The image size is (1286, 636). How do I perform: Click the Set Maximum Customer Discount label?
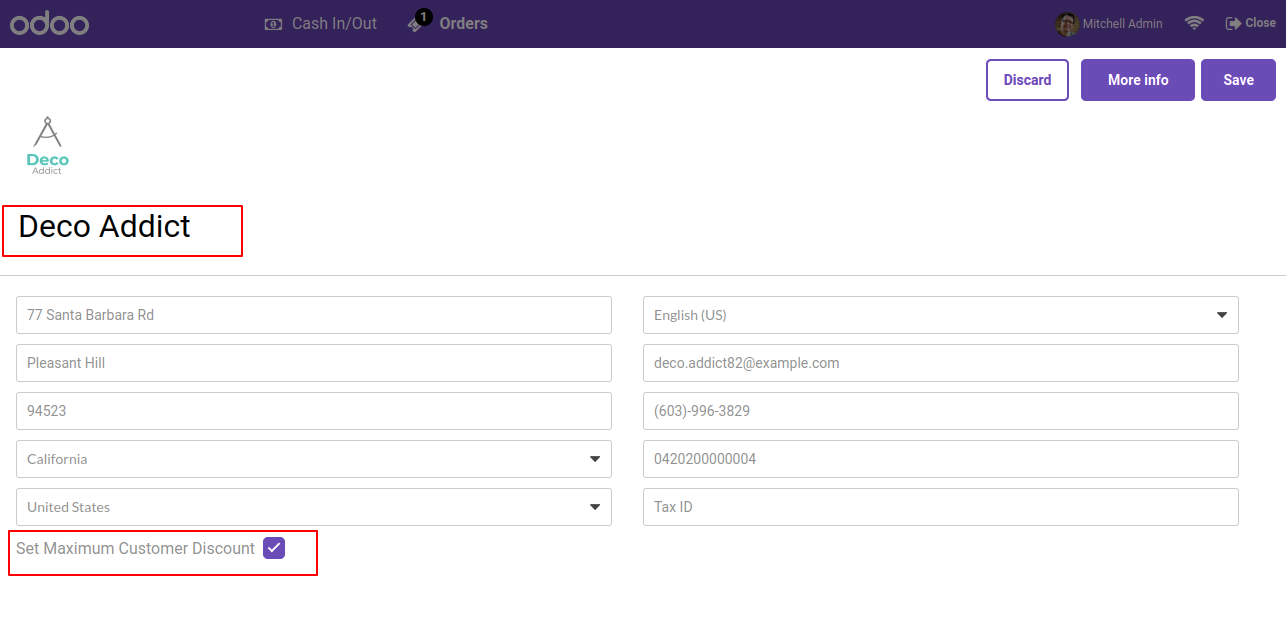click(x=135, y=548)
